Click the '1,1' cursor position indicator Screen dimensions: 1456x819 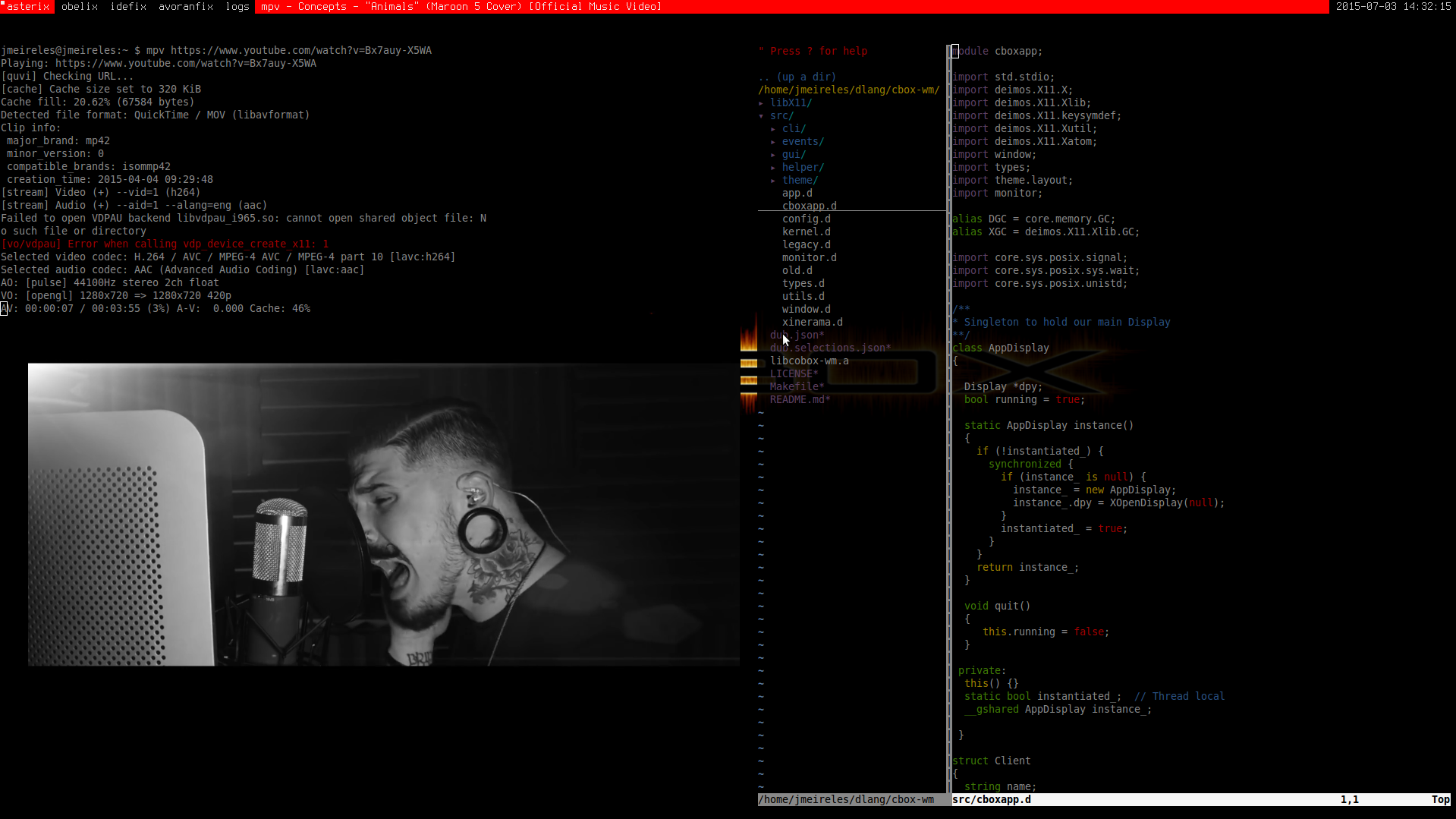1350,800
